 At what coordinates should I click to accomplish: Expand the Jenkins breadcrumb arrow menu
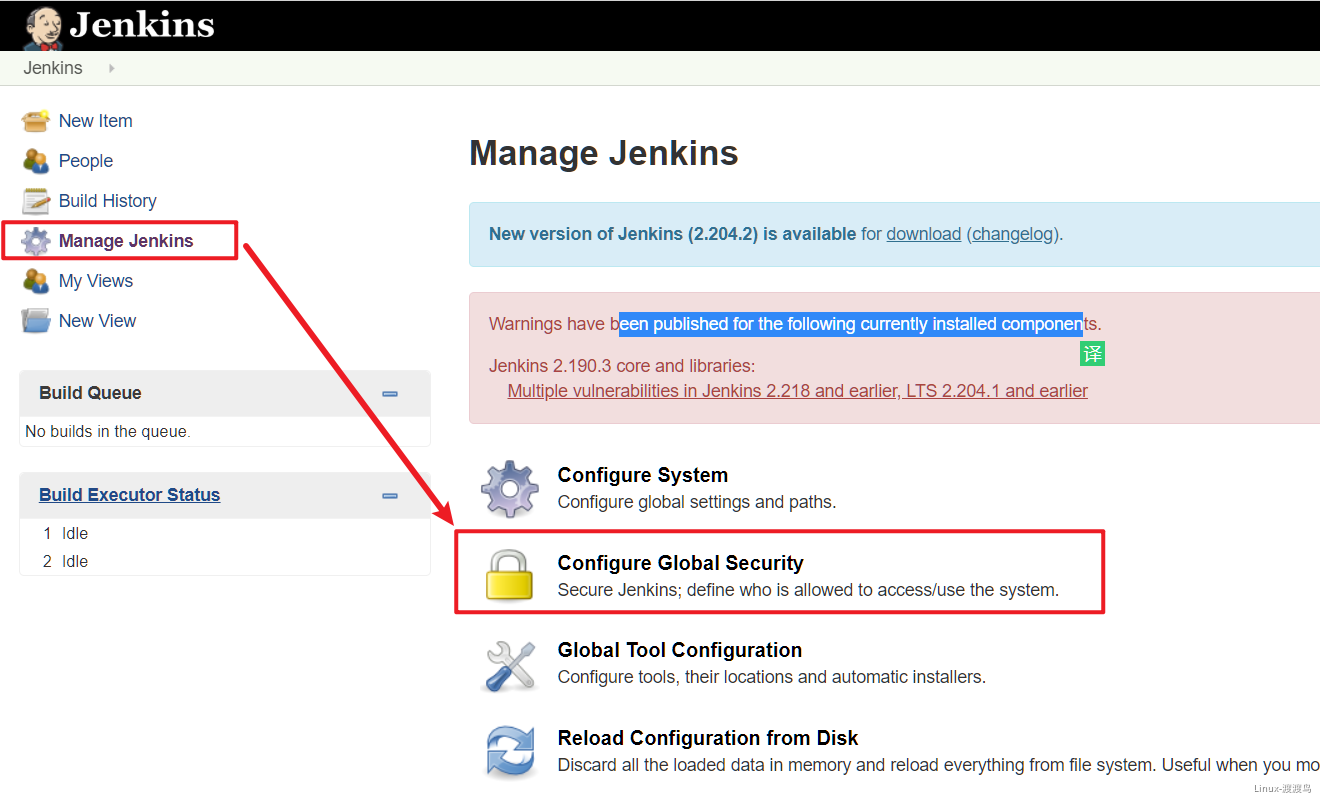tap(111, 68)
